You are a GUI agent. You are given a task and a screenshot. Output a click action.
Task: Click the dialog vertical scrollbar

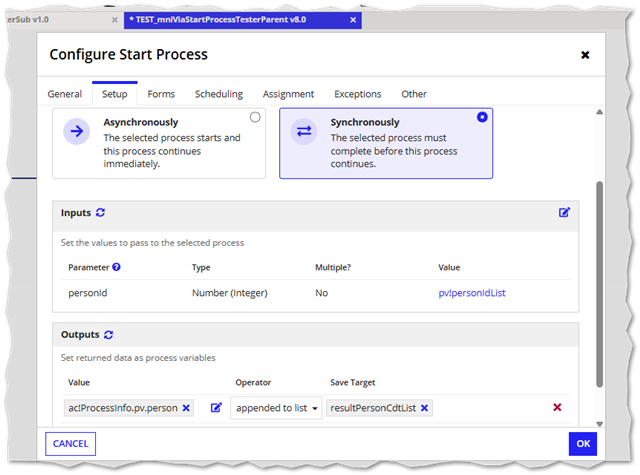coord(597,280)
